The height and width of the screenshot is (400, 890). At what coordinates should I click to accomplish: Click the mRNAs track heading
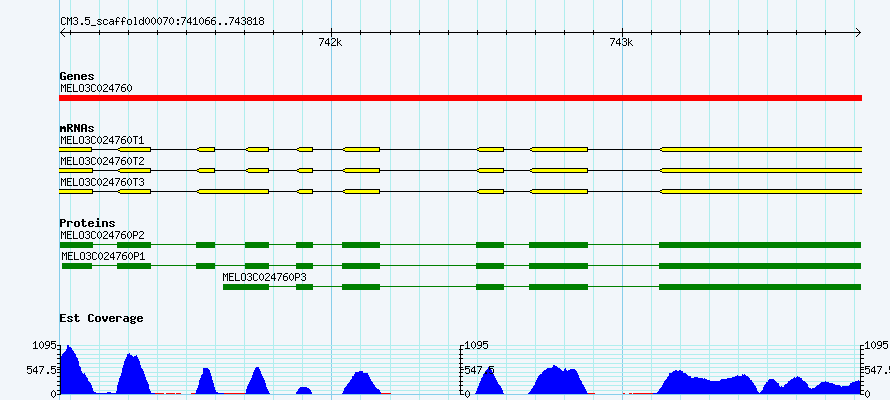tap(77, 128)
